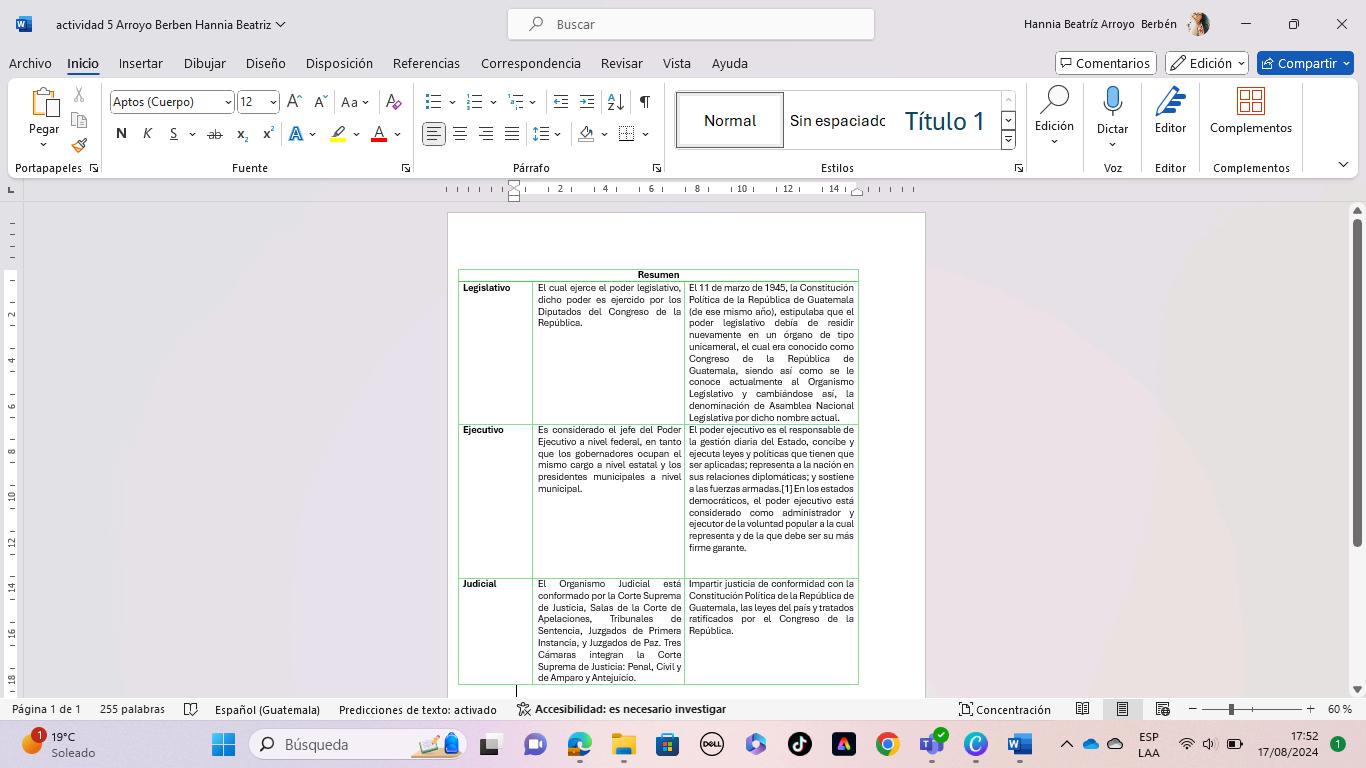Click the Comentarios button
Screen dimensions: 1366x768
tap(1106, 63)
